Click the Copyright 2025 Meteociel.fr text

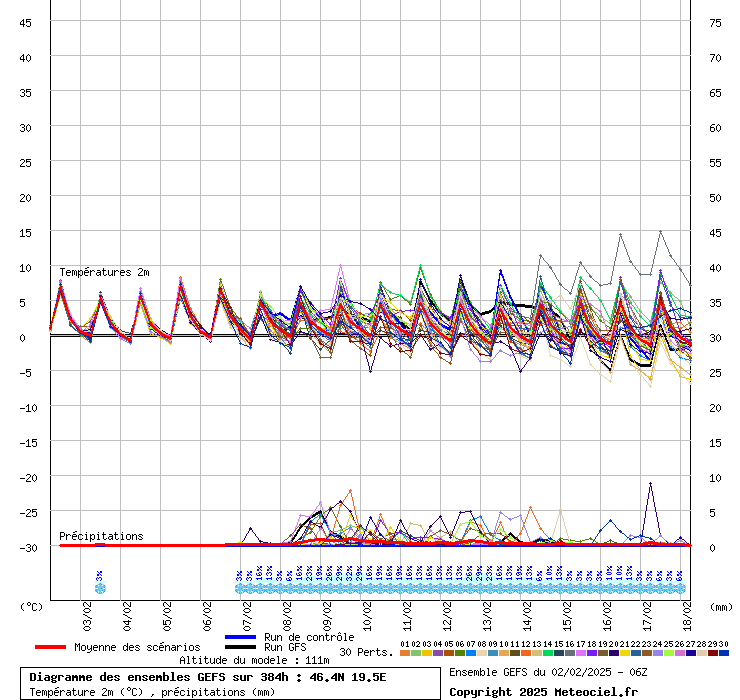[543, 691]
